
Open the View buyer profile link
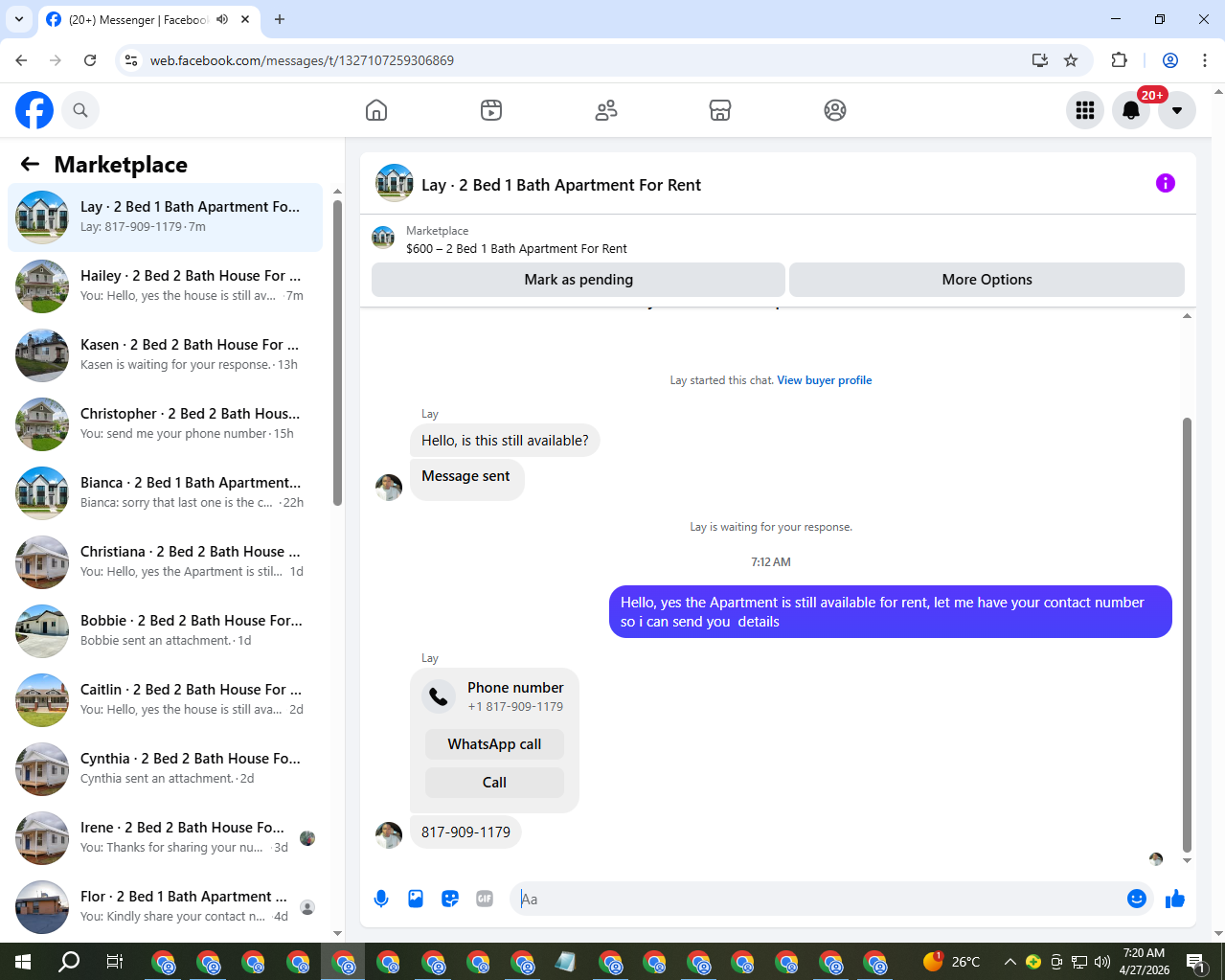click(825, 380)
